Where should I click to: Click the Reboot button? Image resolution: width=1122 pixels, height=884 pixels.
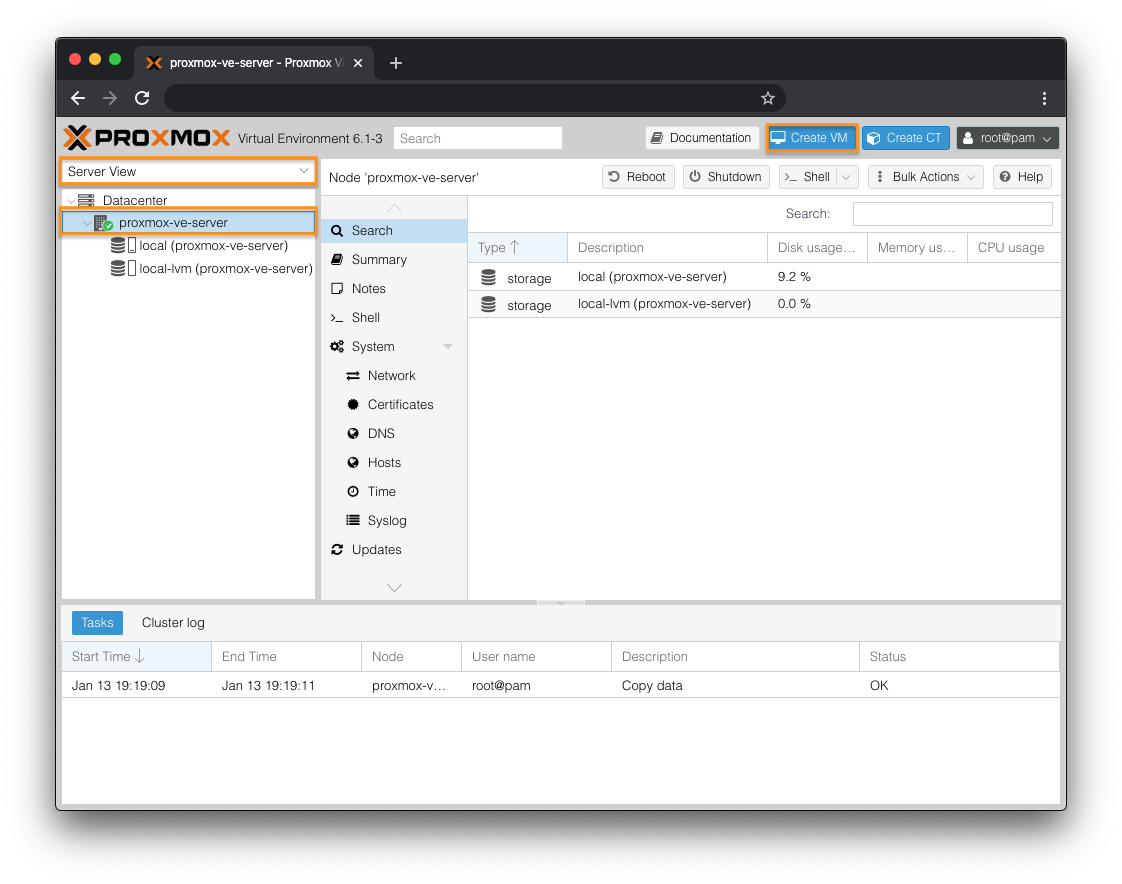[x=638, y=177]
